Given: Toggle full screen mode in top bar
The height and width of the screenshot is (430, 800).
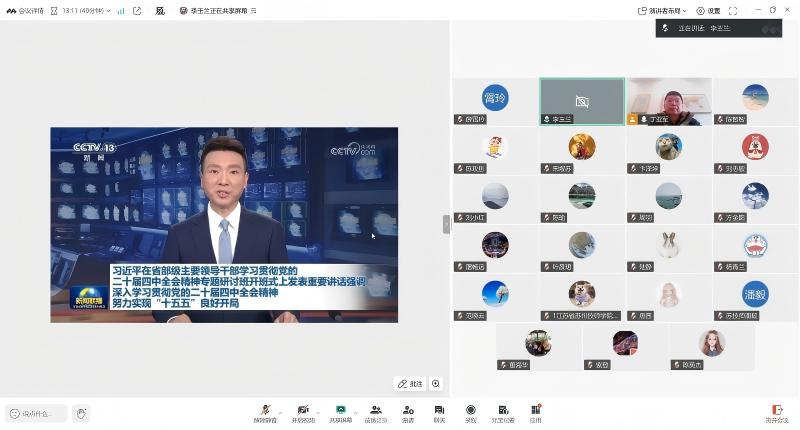Looking at the screenshot, I should [x=733, y=11].
